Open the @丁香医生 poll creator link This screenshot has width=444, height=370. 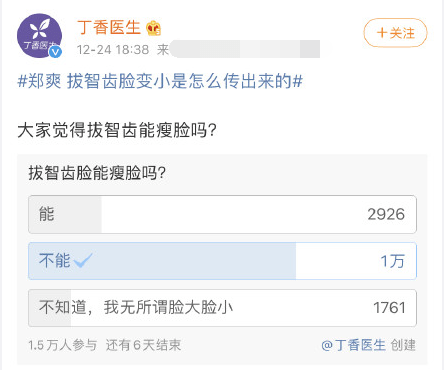tap(353, 345)
